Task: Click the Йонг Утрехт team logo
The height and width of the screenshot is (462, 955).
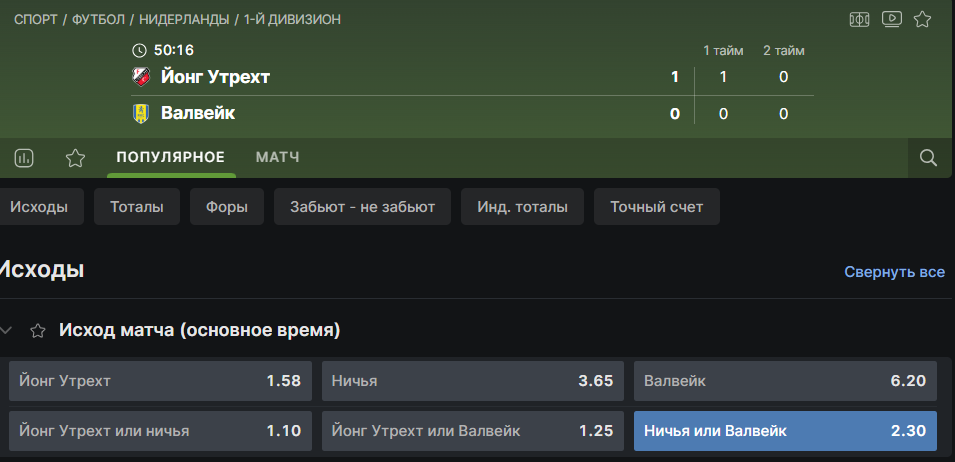Action: pos(141,77)
